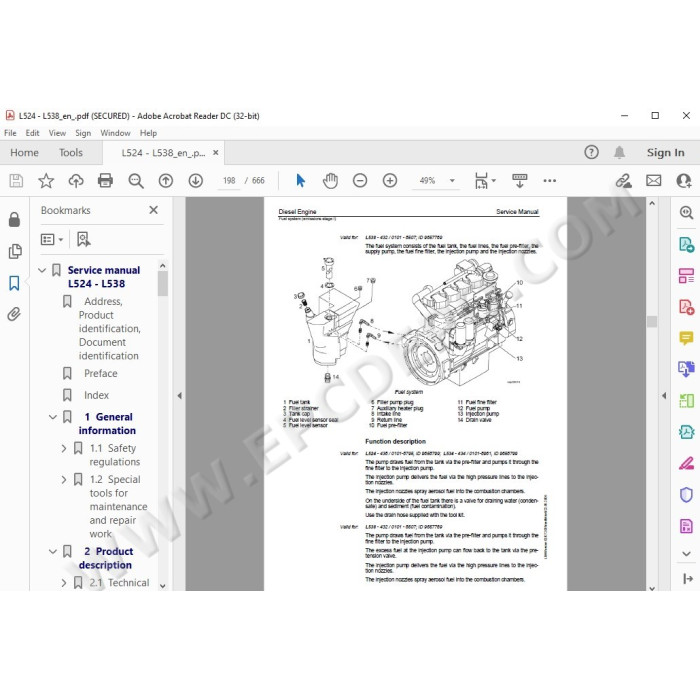The height and width of the screenshot is (700, 700).
Task: Collapse right tools pane arrow
Action: (x=664, y=396)
